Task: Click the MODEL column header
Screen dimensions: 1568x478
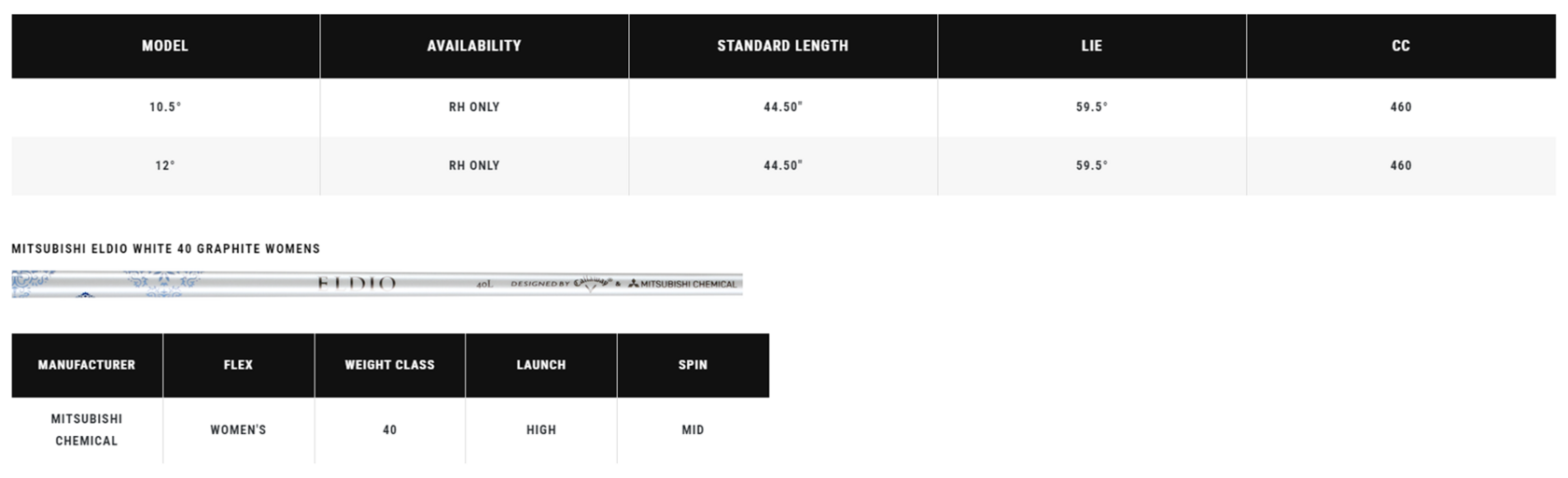Action: tap(165, 46)
